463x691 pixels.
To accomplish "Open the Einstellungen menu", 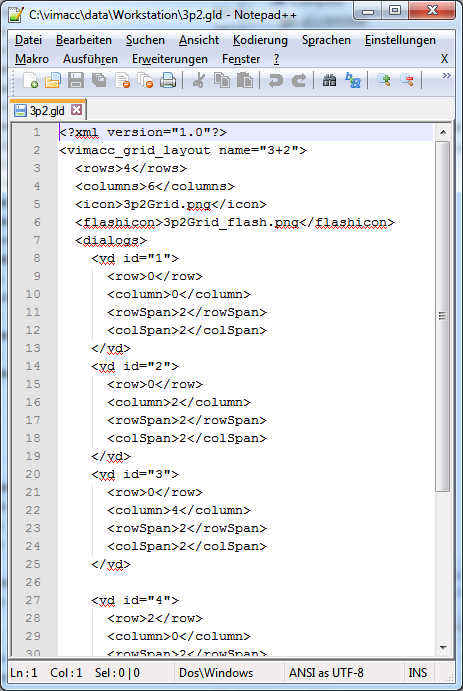I will (x=400, y=40).
